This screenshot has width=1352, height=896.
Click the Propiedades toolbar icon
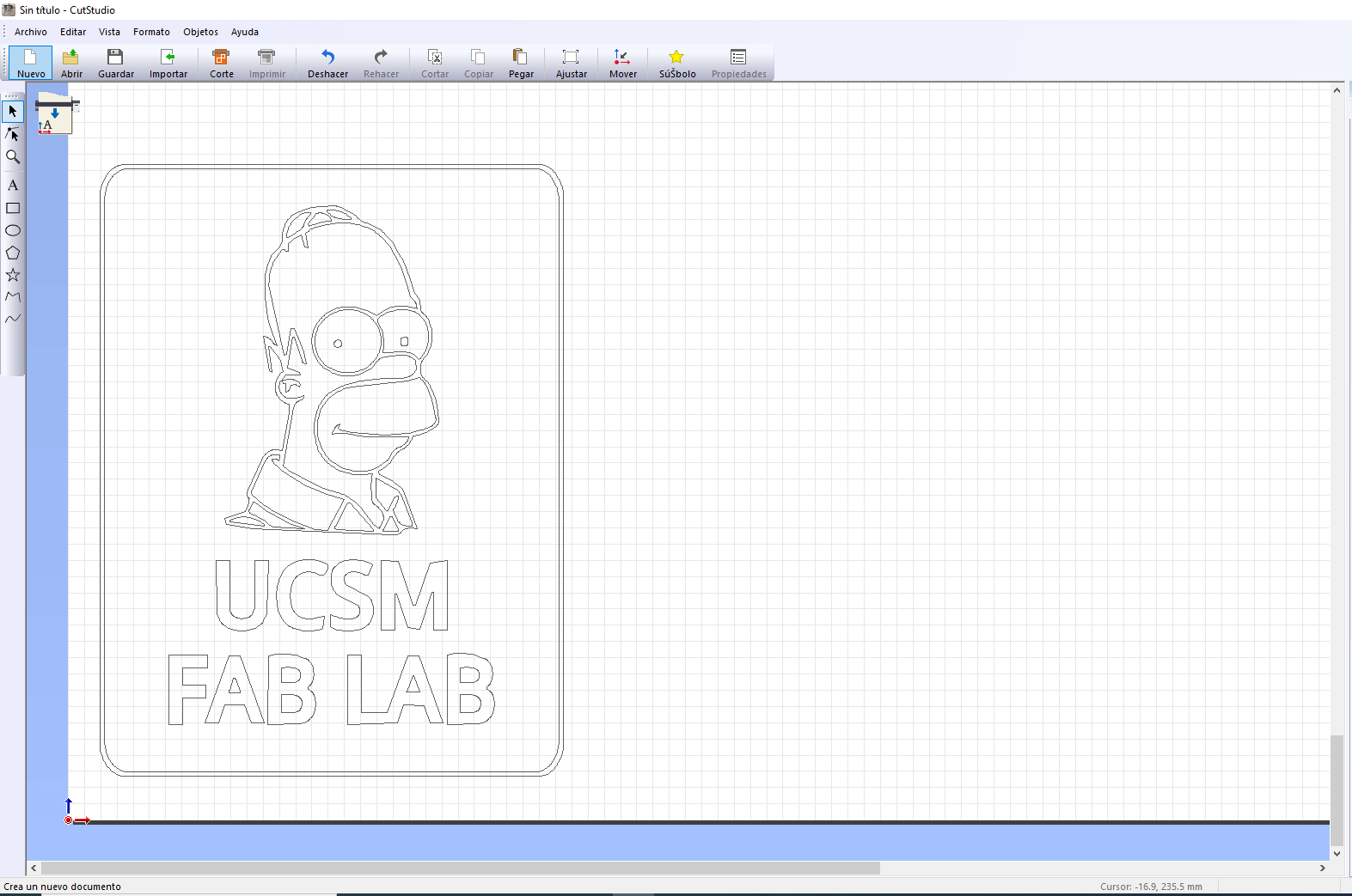point(739,64)
